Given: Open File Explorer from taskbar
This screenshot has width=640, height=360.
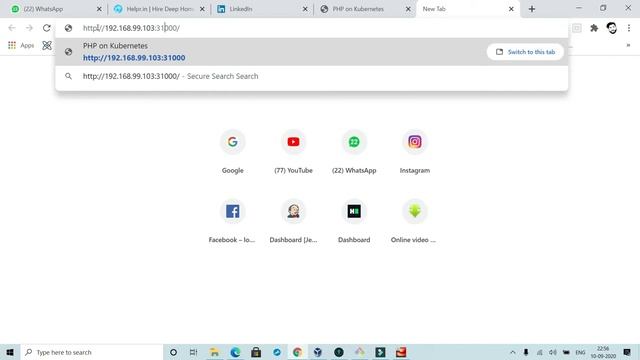Looking at the screenshot, I should 214,352.
